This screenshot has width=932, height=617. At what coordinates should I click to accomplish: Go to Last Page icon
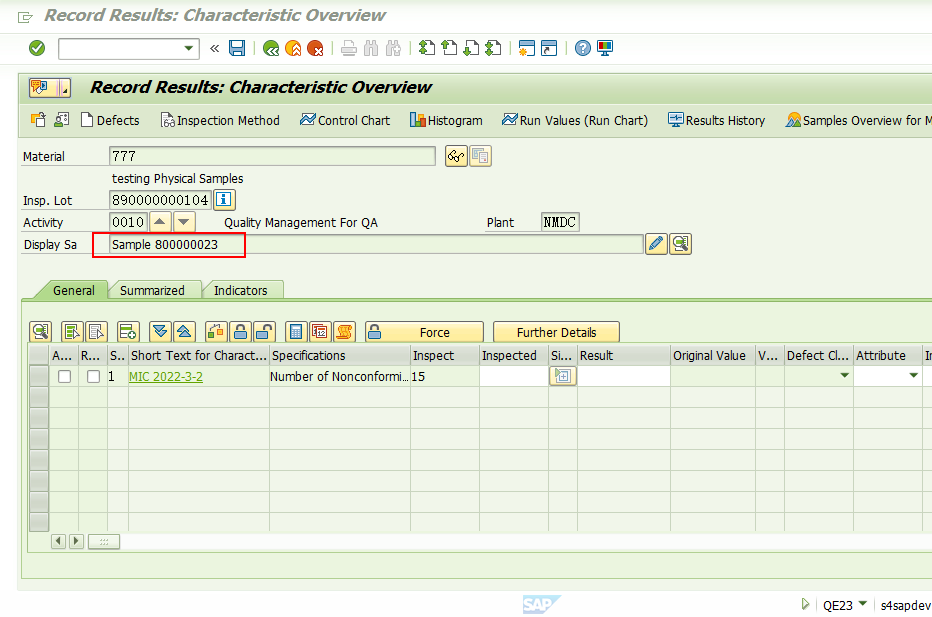tap(493, 48)
